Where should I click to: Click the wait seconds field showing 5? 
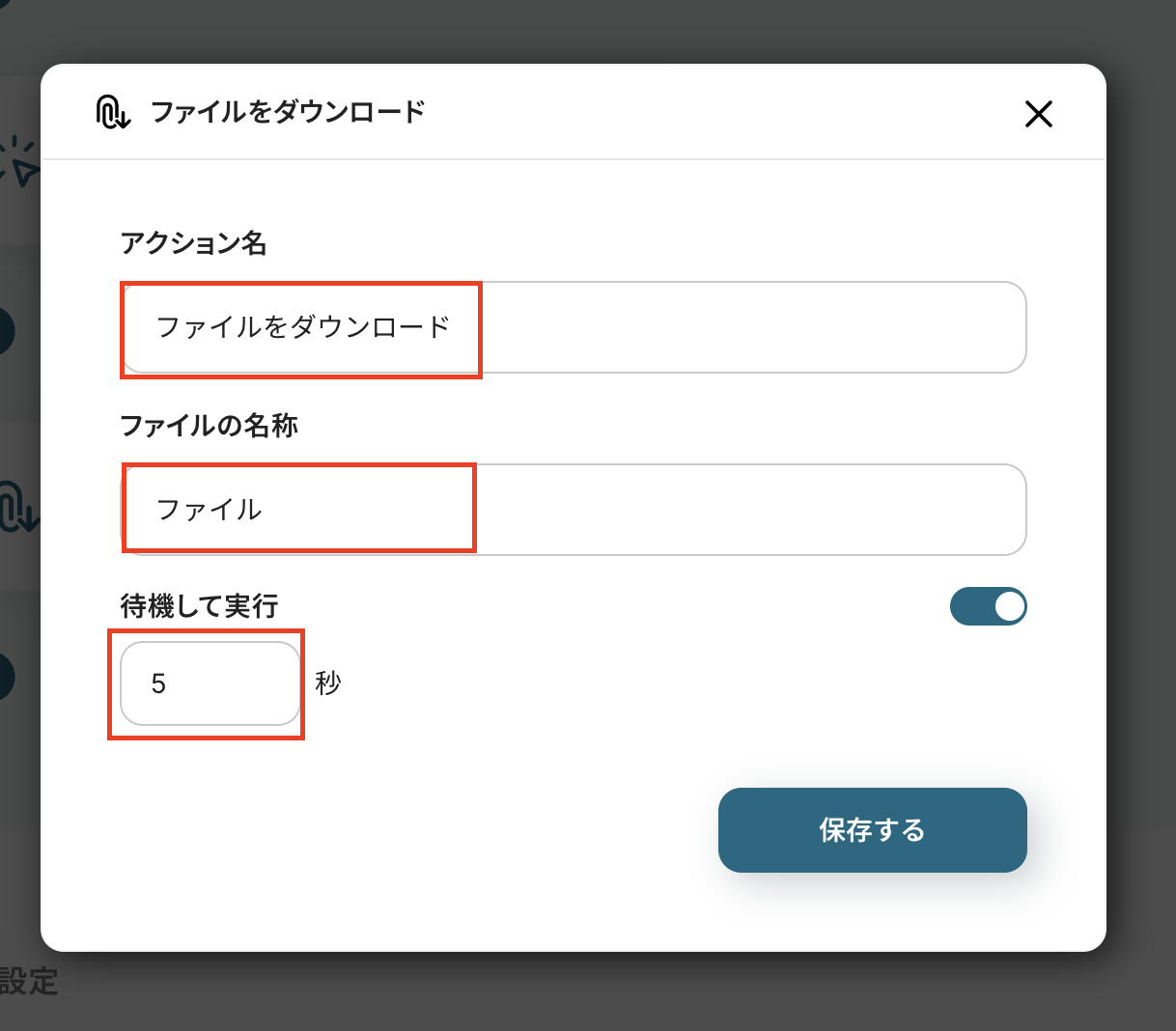coord(210,683)
